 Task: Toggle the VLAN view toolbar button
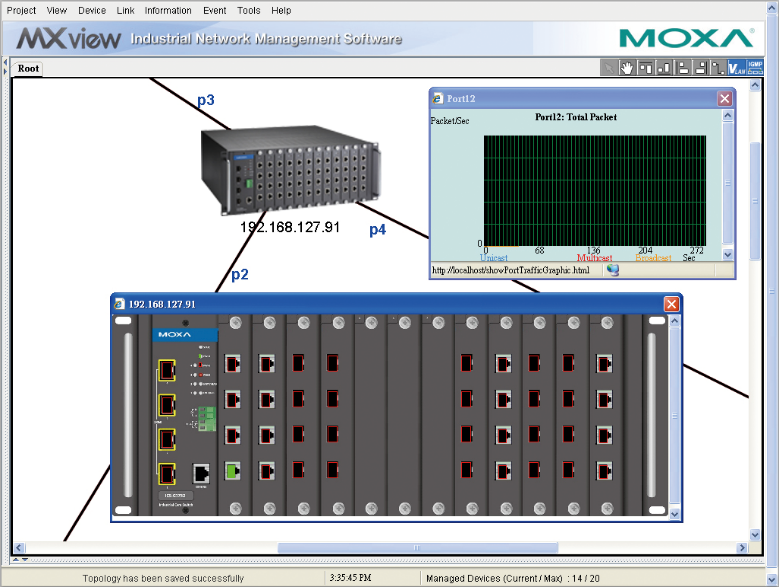[x=737, y=68]
